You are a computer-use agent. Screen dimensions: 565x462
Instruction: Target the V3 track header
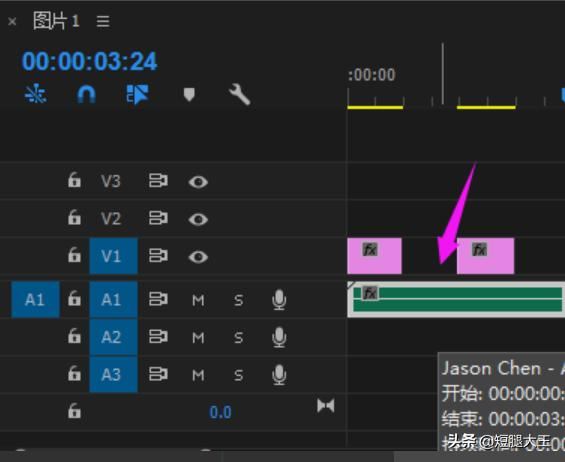[111, 181]
